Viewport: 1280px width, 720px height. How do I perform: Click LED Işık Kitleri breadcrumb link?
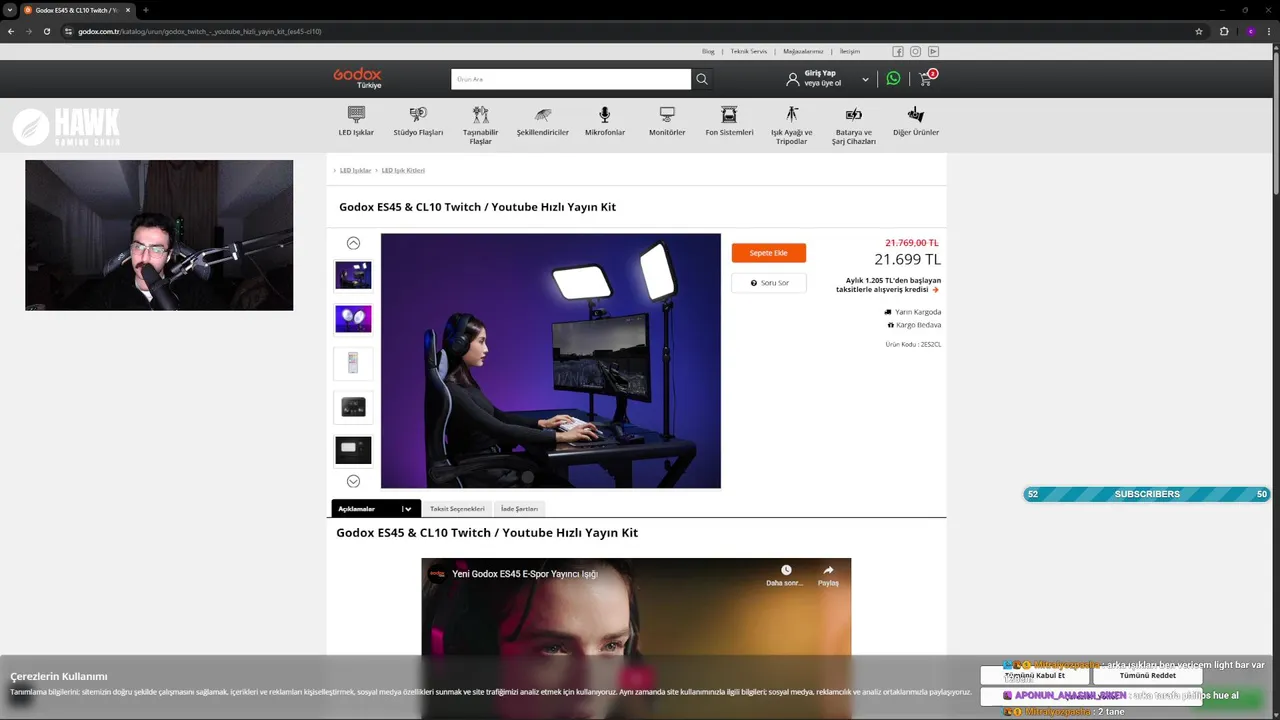403,170
